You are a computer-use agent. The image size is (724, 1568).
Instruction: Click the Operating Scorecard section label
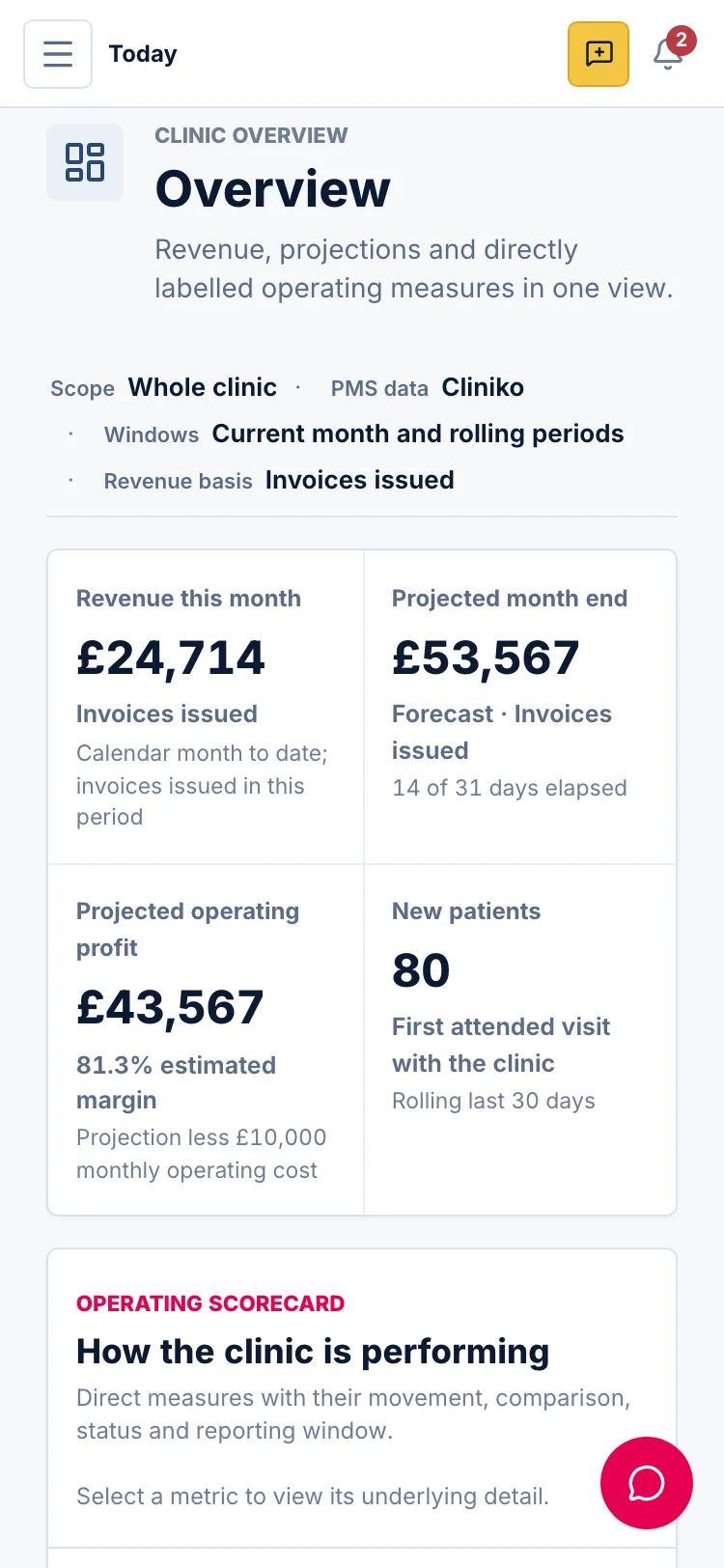(210, 1303)
